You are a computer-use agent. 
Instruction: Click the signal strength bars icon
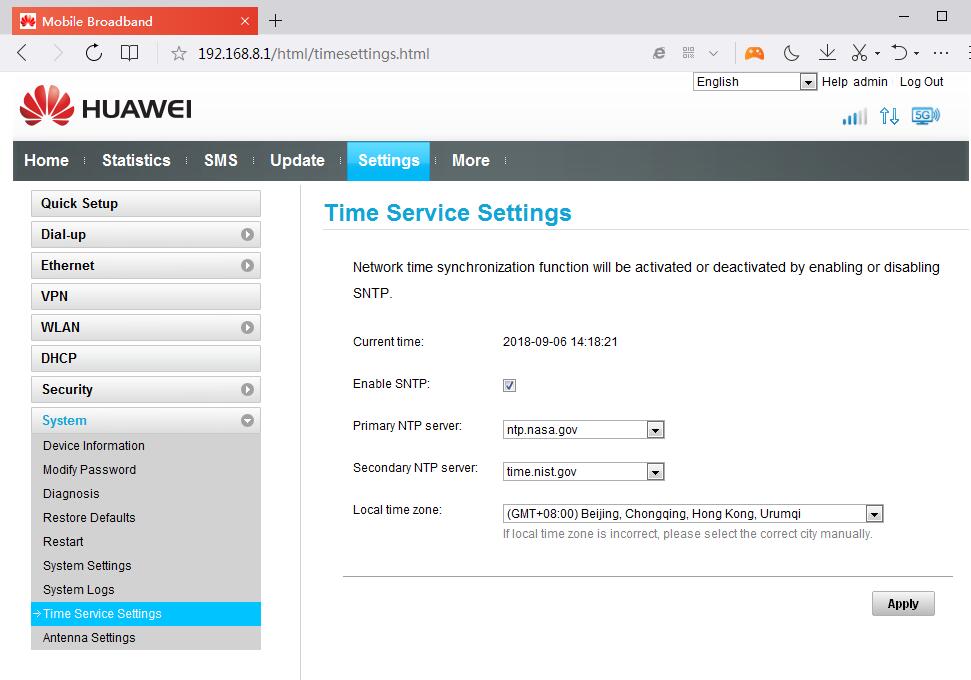854,117
